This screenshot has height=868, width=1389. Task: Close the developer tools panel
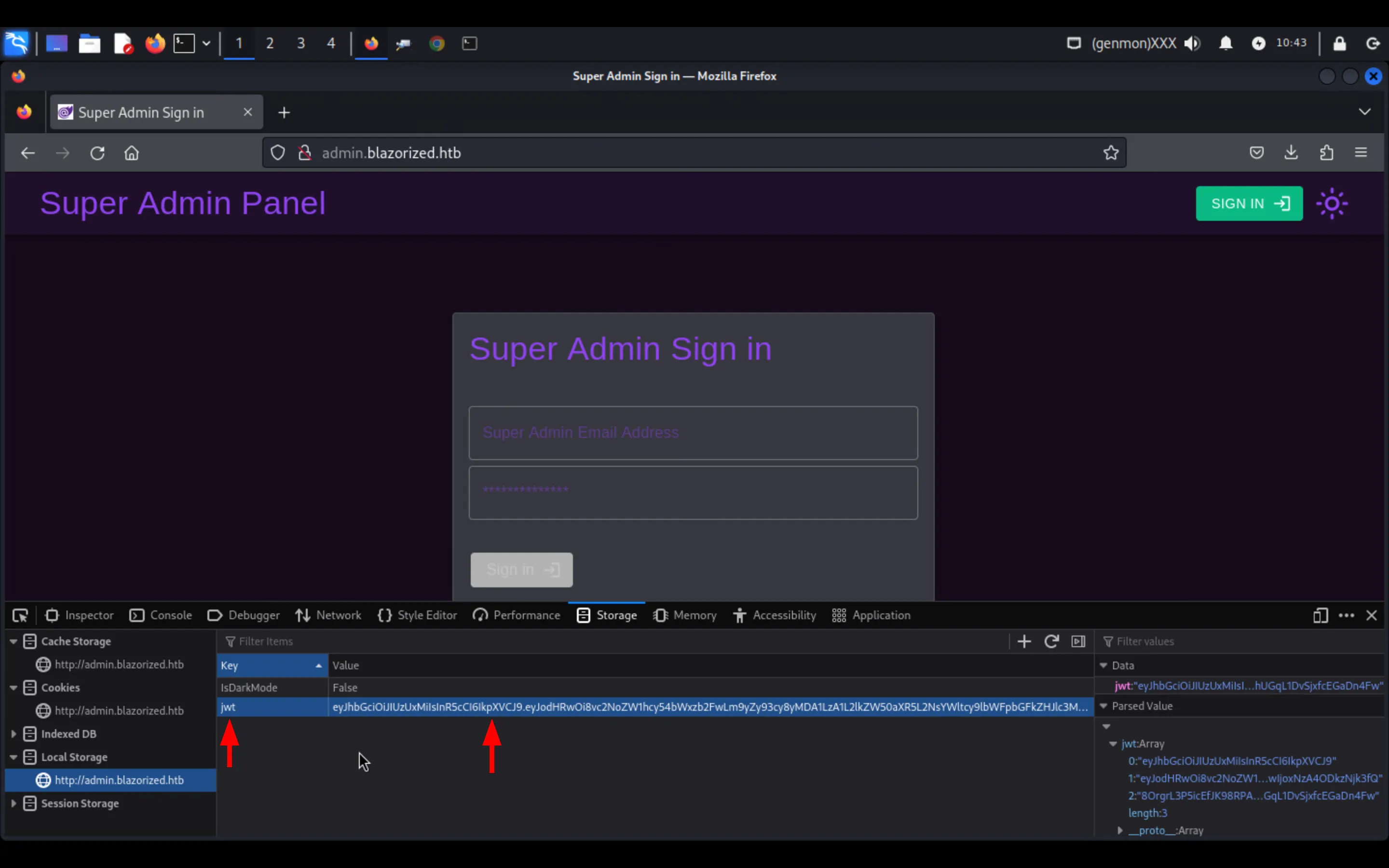(x=1371, y=615)
